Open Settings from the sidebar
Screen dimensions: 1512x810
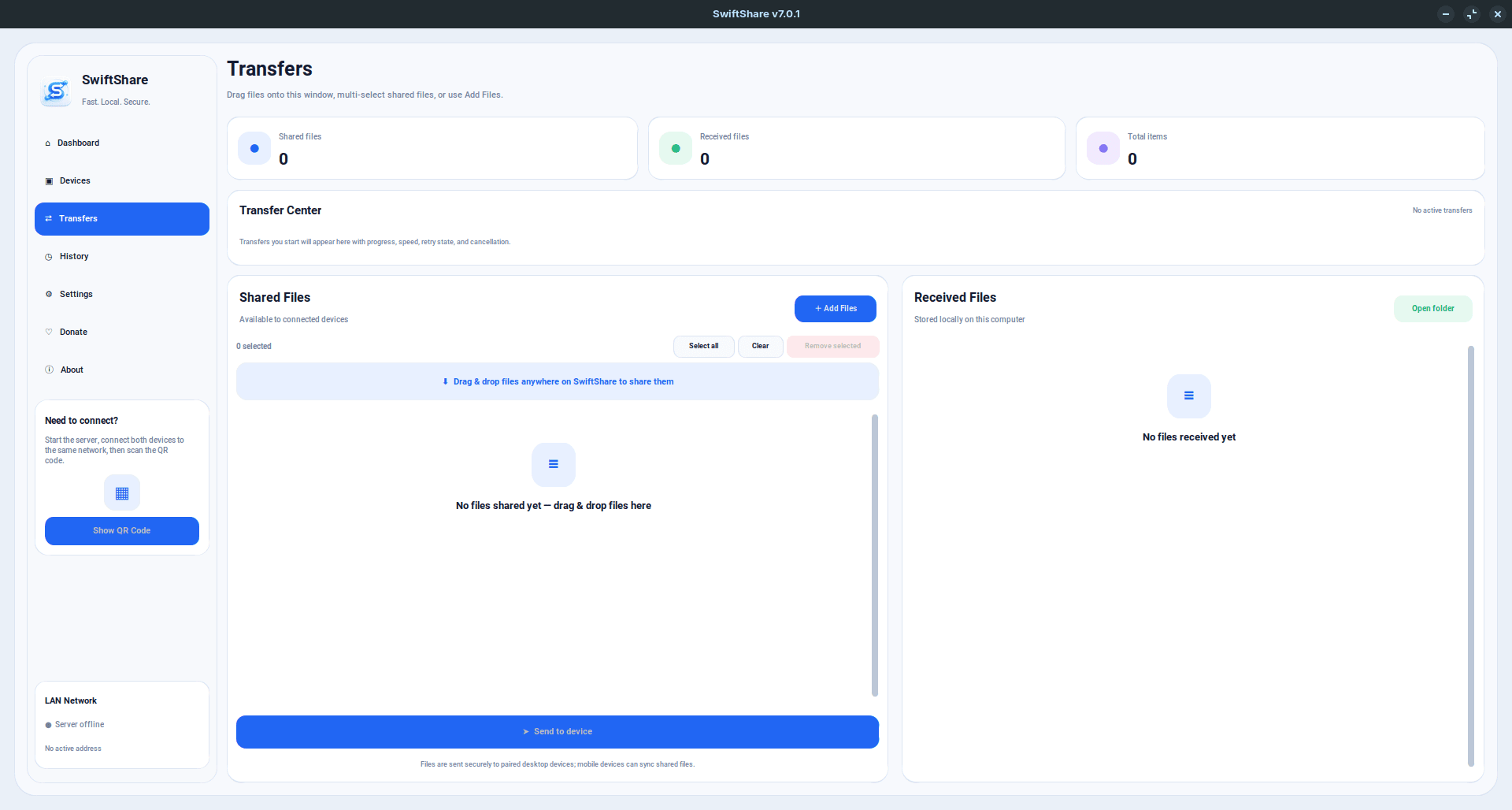(x=122, y=295)
